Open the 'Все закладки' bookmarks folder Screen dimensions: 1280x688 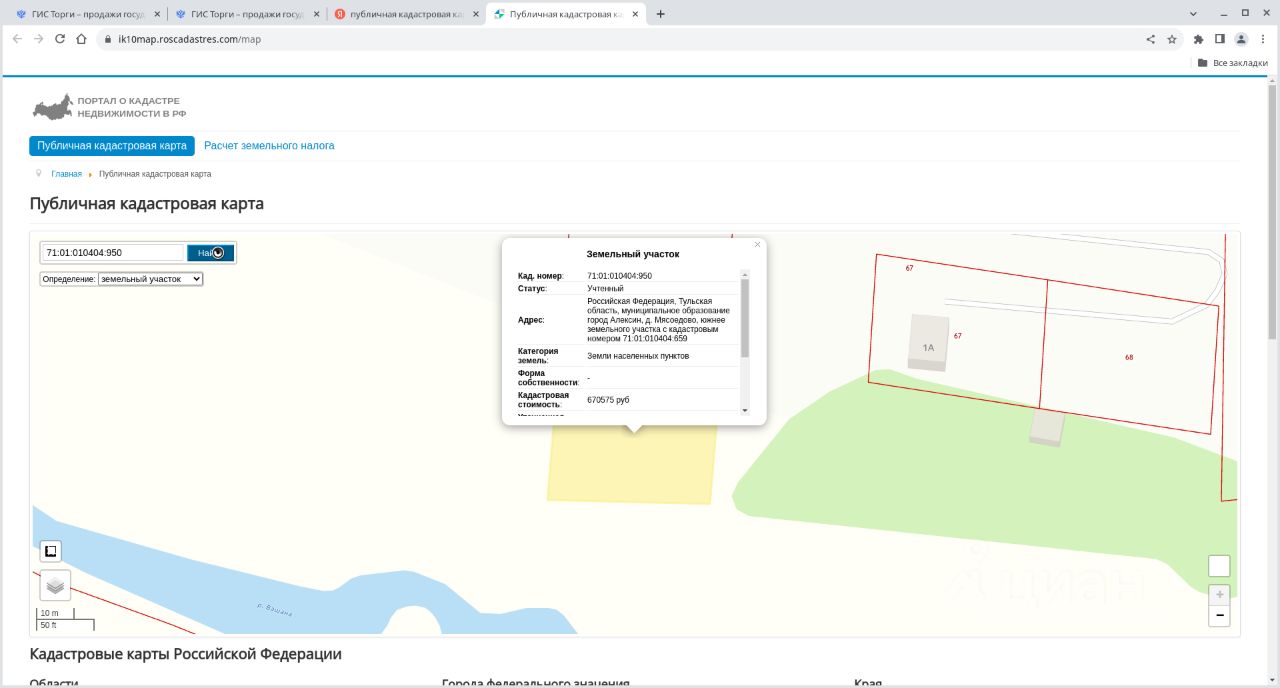pos(1232,62)
